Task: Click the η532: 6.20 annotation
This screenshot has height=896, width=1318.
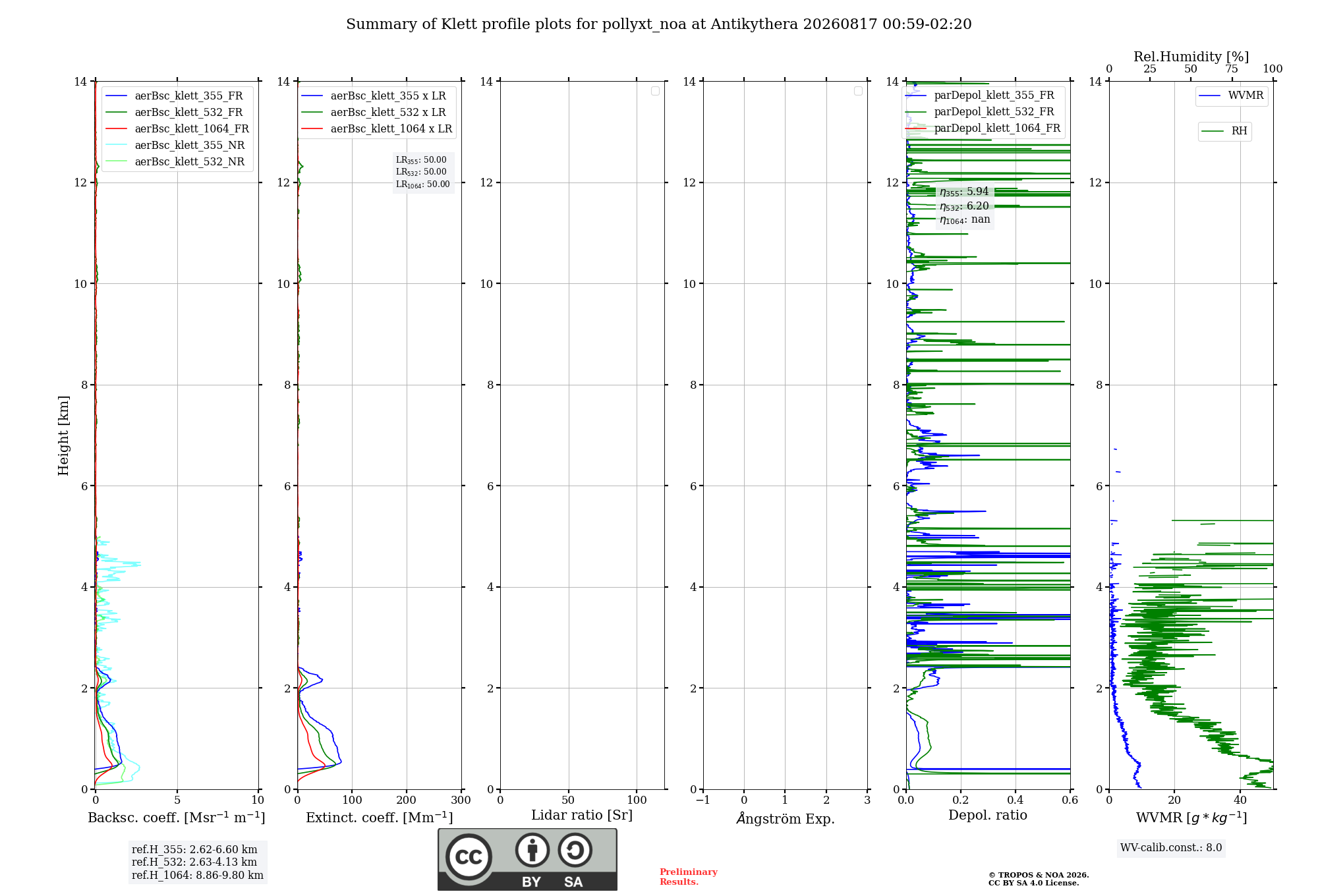Action: 964,206
